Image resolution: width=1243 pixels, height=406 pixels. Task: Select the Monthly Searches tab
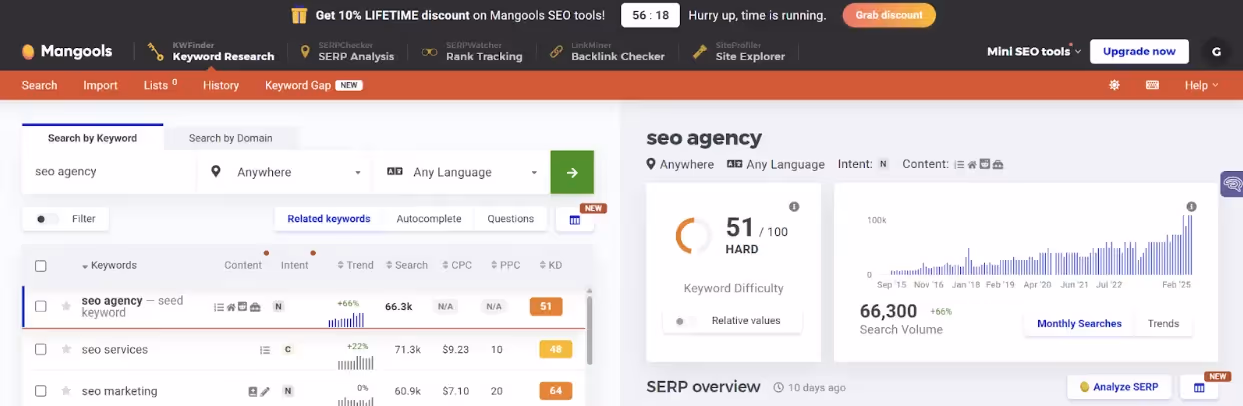tap(1079, 324)
